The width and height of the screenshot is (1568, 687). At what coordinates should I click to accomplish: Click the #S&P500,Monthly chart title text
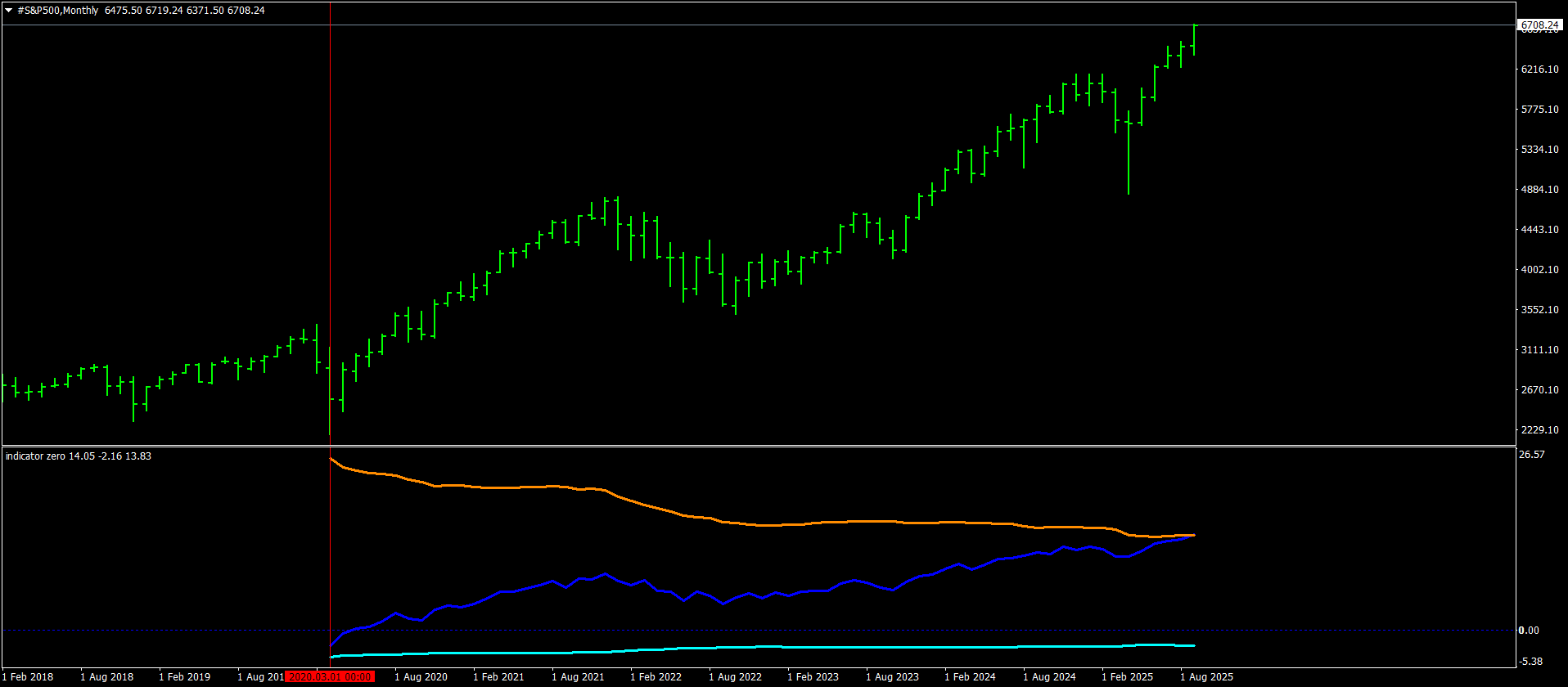tap(57, 11)
